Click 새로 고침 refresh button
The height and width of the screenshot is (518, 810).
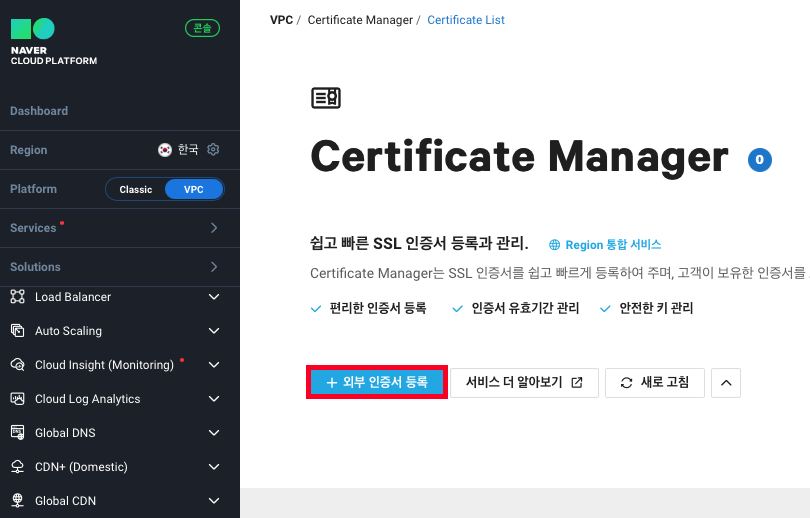(655, 383)
